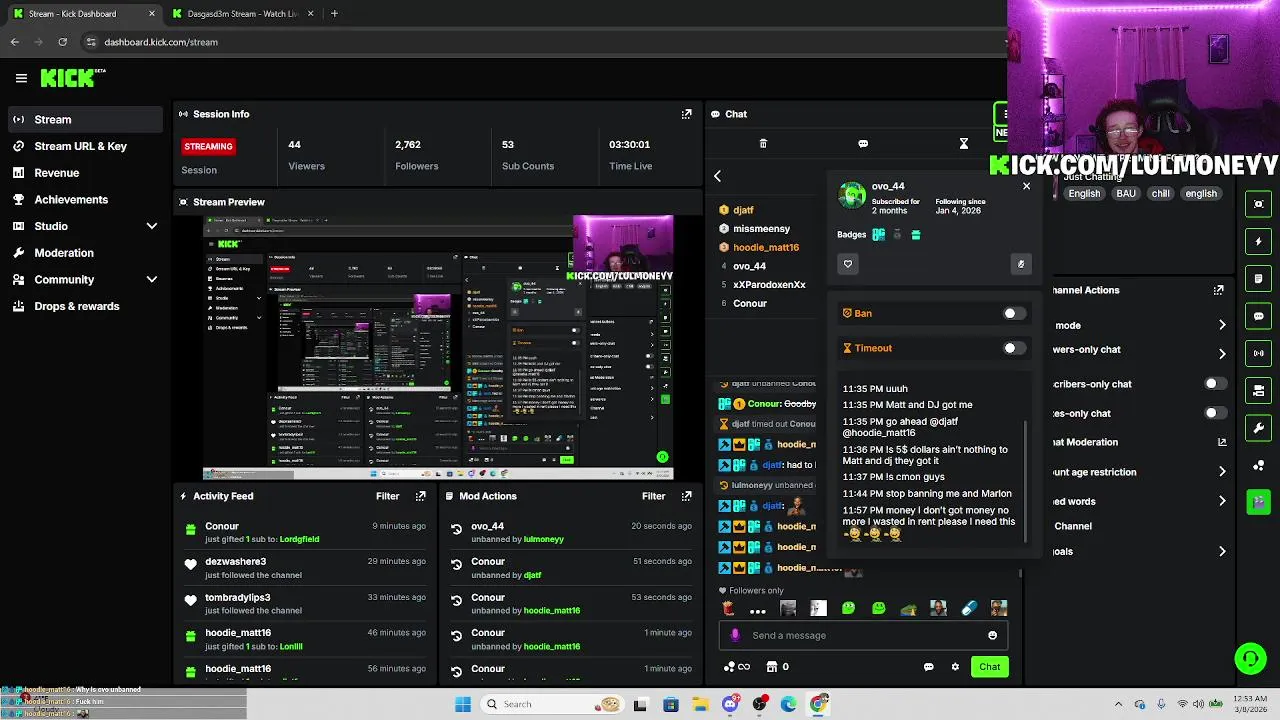The image size is (1280, 720).
Task: Click the trash icon in chat toolbar
Action: [763, 144]
